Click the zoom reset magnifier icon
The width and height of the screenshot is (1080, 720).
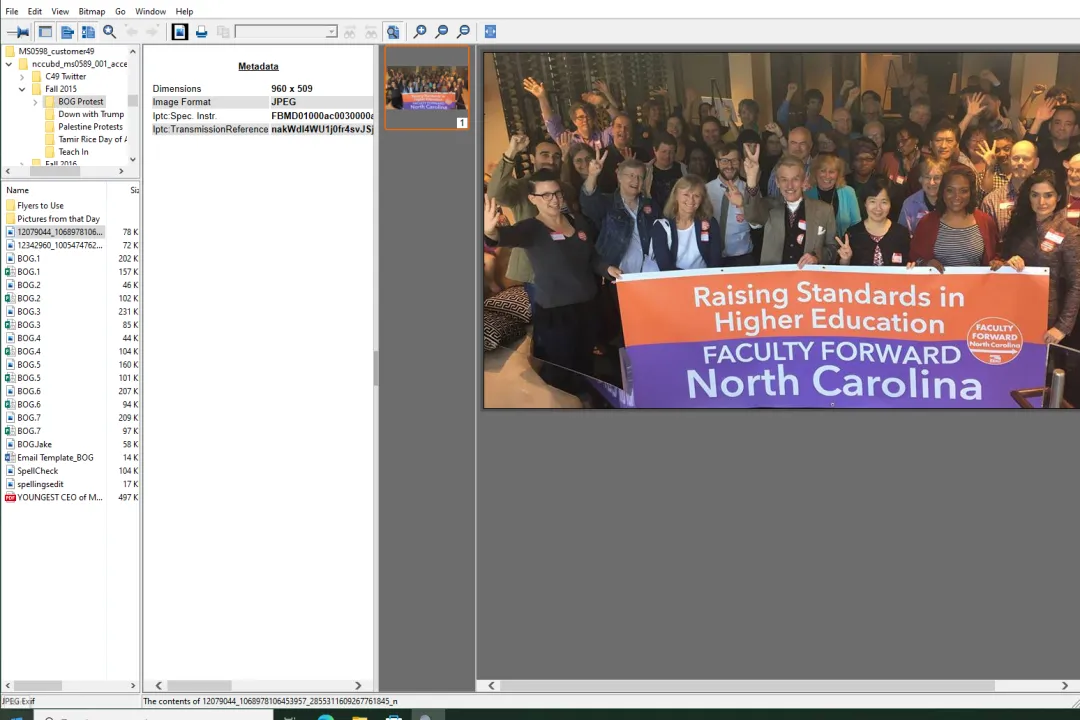(464, 32)
